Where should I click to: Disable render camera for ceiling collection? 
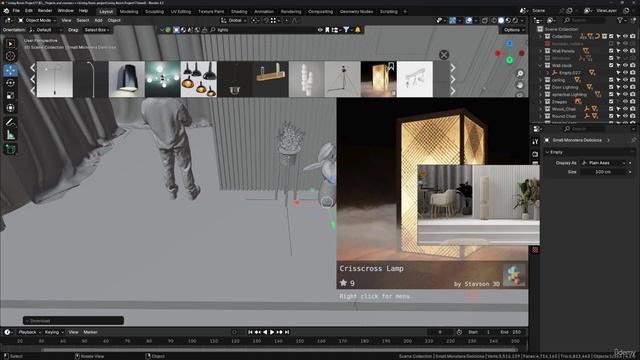pyautogui.click(x=633, y=80)
